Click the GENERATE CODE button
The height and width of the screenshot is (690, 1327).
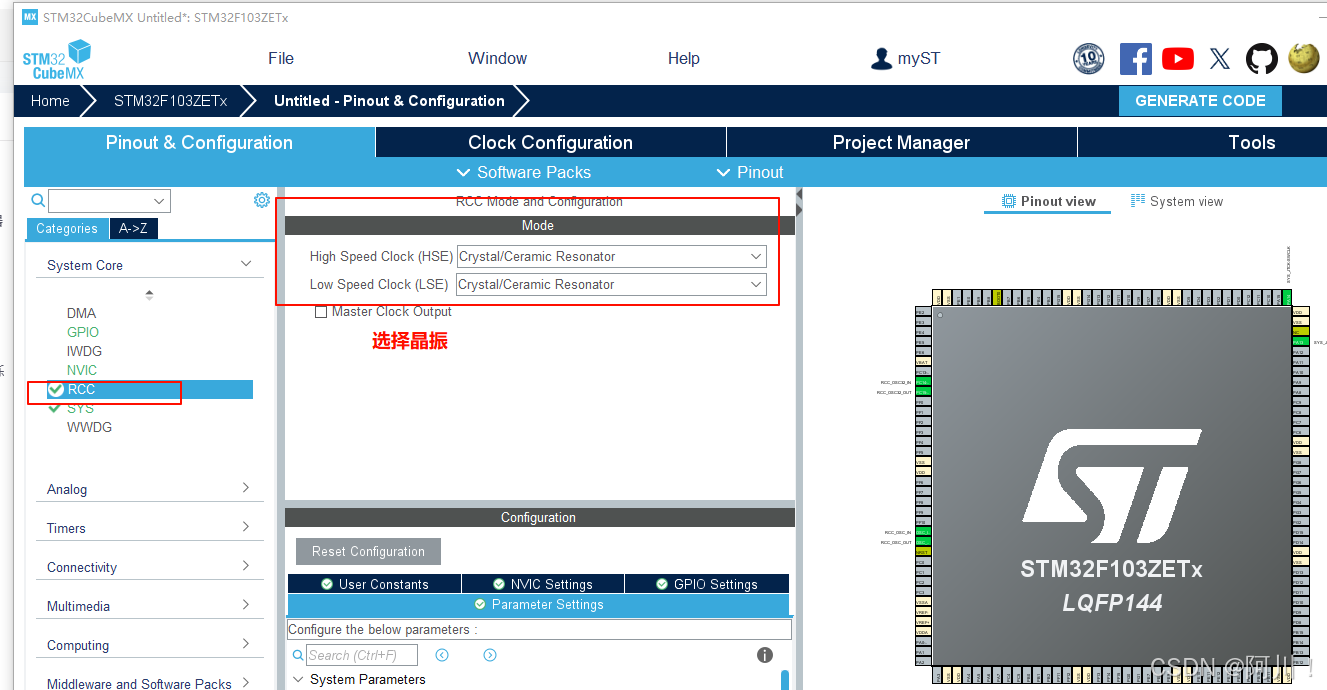coord(1200,101)
